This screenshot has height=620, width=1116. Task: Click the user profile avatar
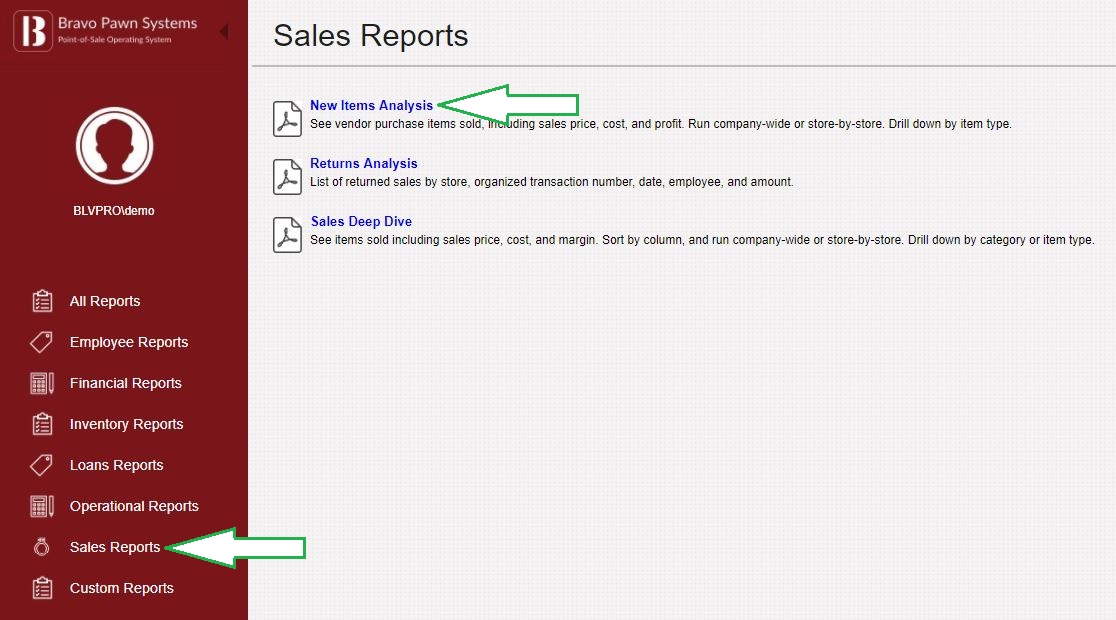115,146
